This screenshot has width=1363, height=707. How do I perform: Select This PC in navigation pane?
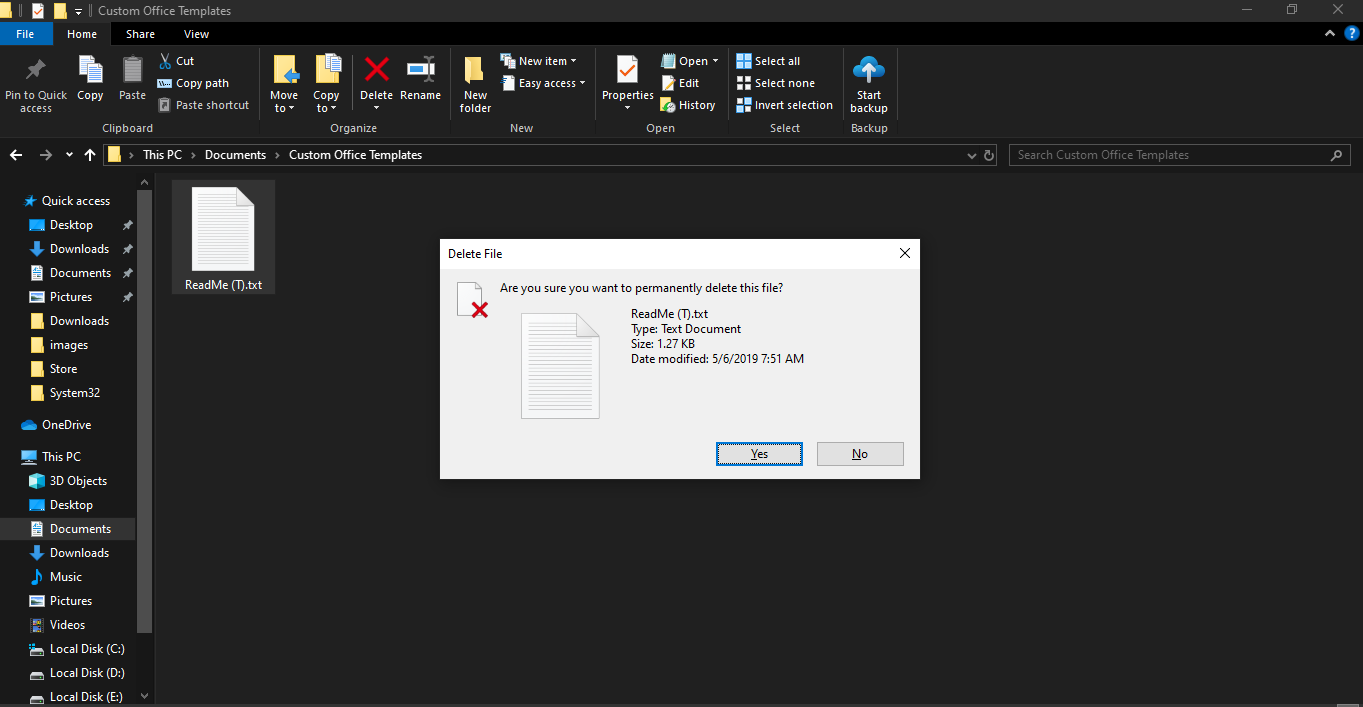point(60,457)
